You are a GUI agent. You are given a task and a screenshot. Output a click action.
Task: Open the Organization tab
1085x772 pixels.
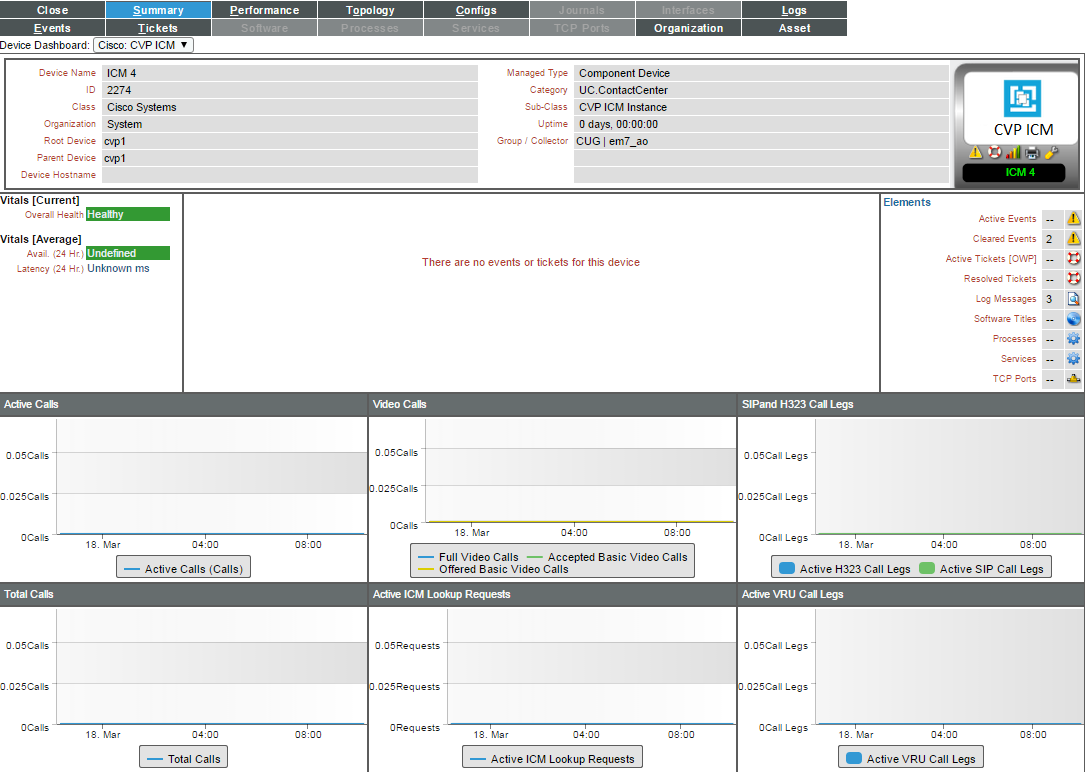point(688,28)
